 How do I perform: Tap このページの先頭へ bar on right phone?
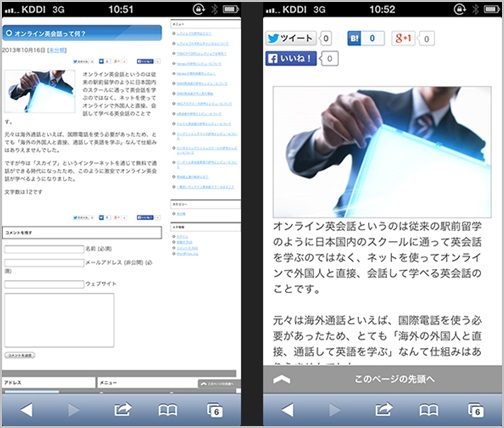pyautogui.click(x=382, y=379)
